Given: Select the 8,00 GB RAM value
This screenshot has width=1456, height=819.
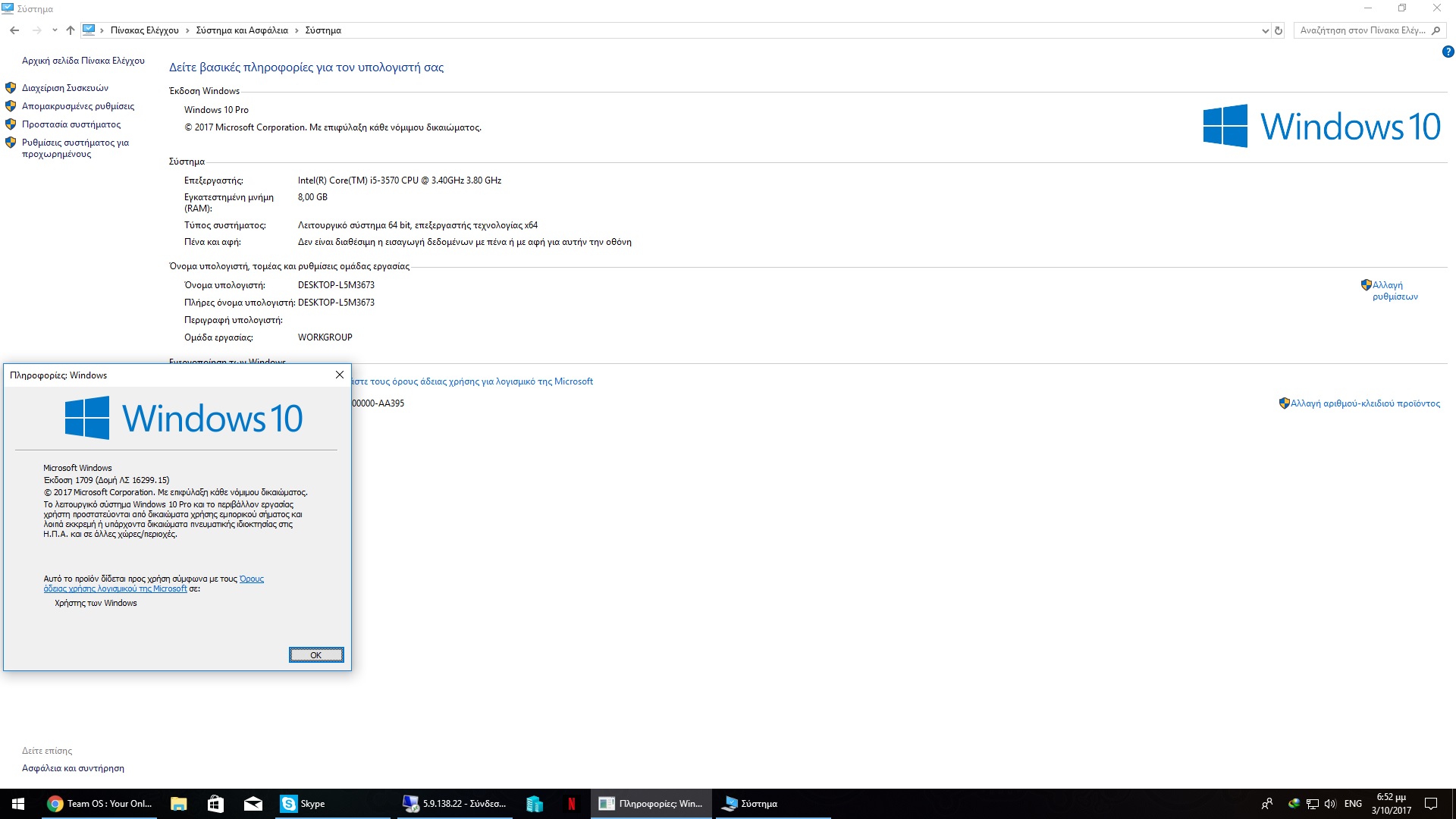Looking at the screenshot, I should tap(312, 197).
